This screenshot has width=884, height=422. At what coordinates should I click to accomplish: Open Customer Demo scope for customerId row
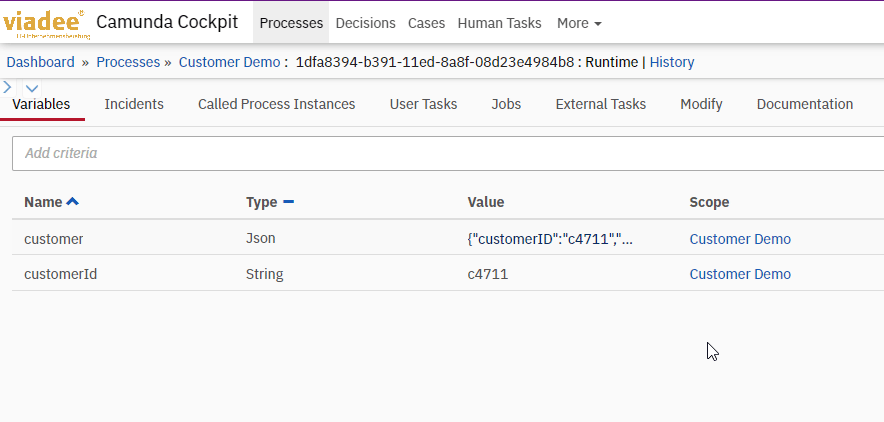point(740,274)
